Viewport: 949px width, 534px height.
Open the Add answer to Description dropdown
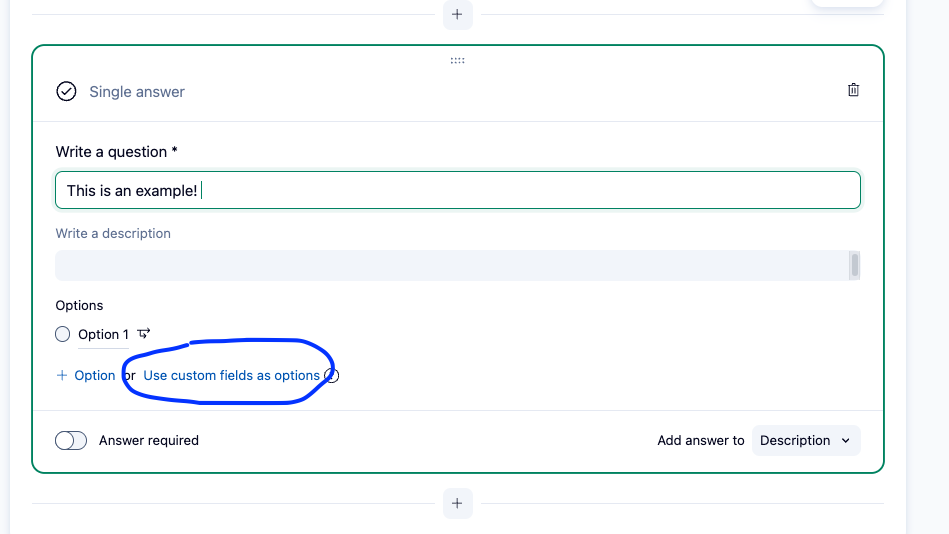click(805, 440)
